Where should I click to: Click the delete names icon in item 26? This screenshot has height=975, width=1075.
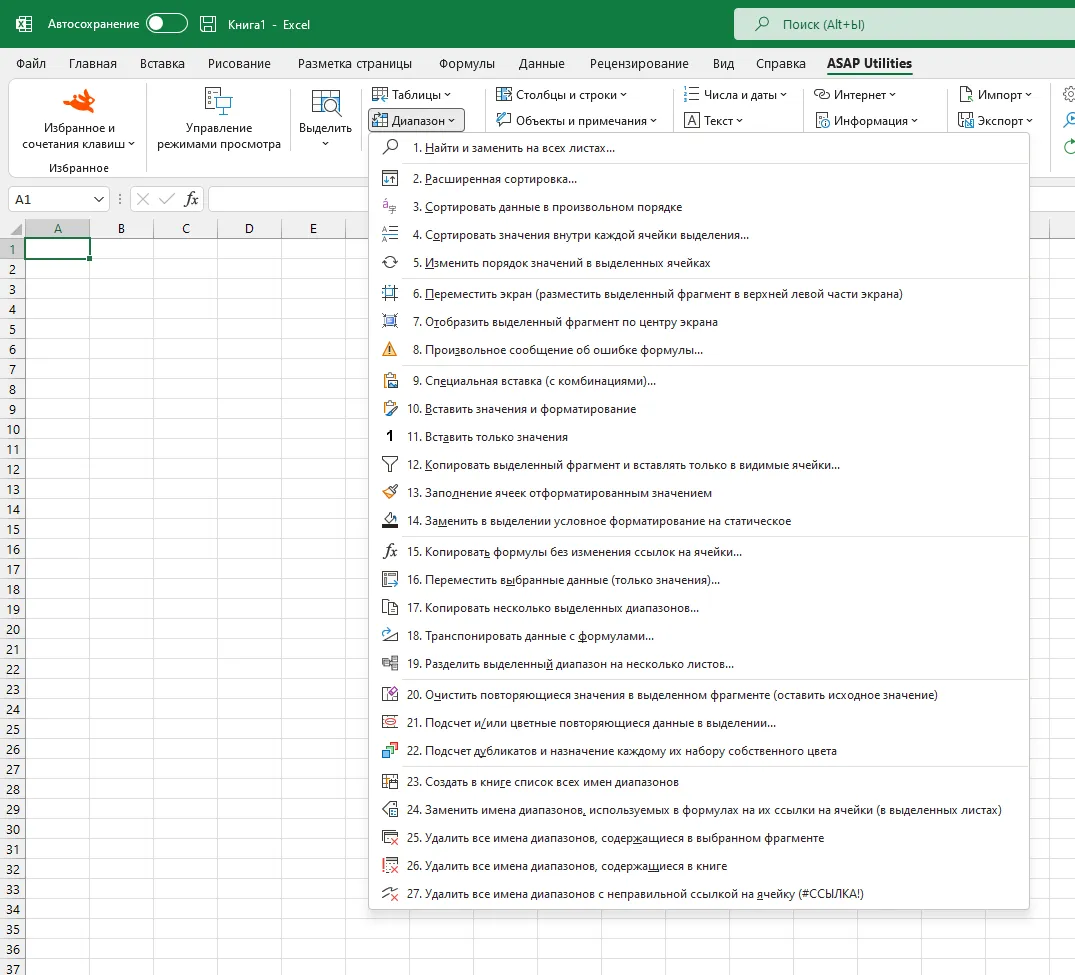tap(390, 865)
